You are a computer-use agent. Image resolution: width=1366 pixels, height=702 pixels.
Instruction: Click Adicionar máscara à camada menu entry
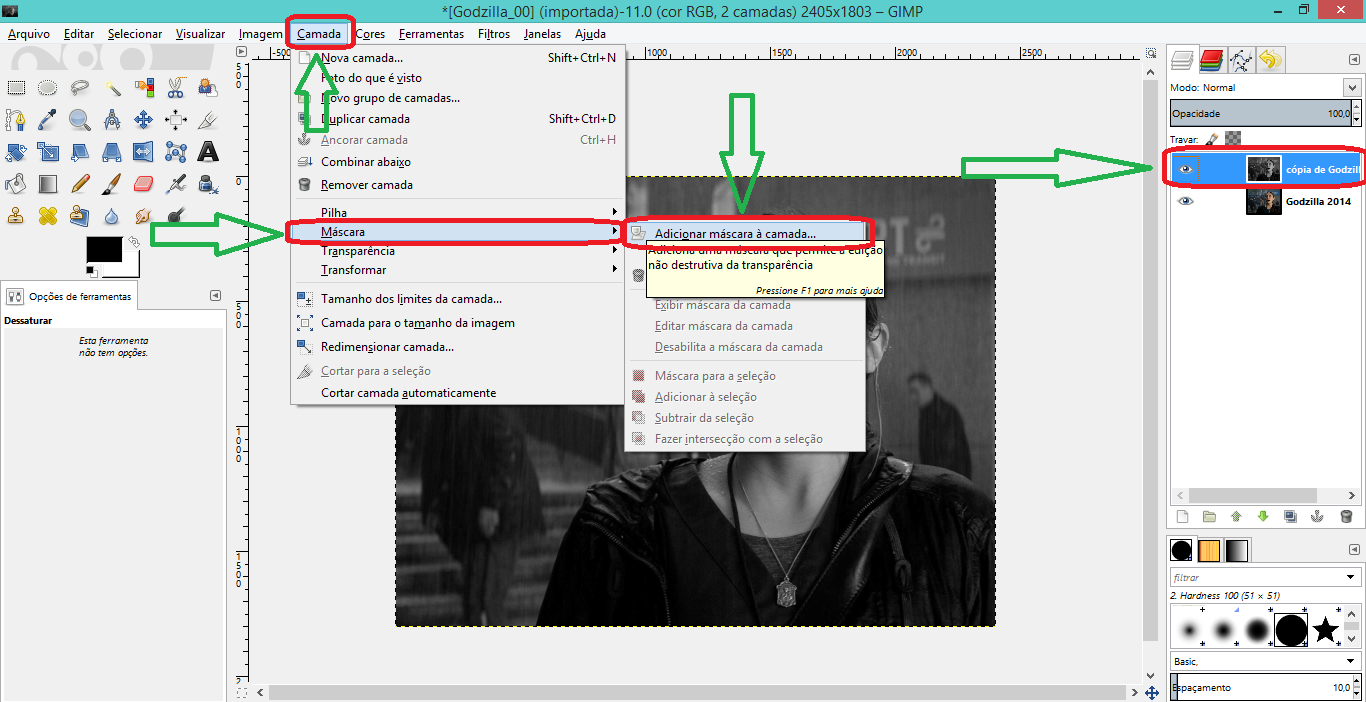(735, 234)
